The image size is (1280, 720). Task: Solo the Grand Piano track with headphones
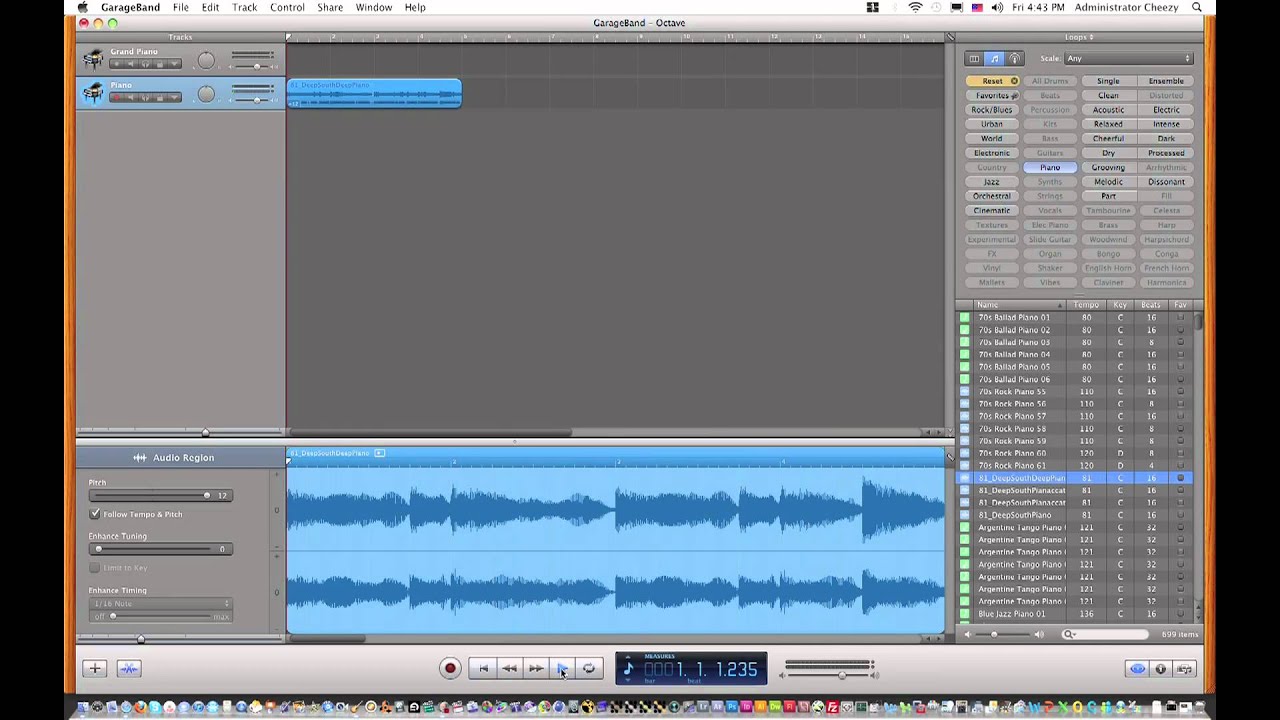tap(146, 65)
